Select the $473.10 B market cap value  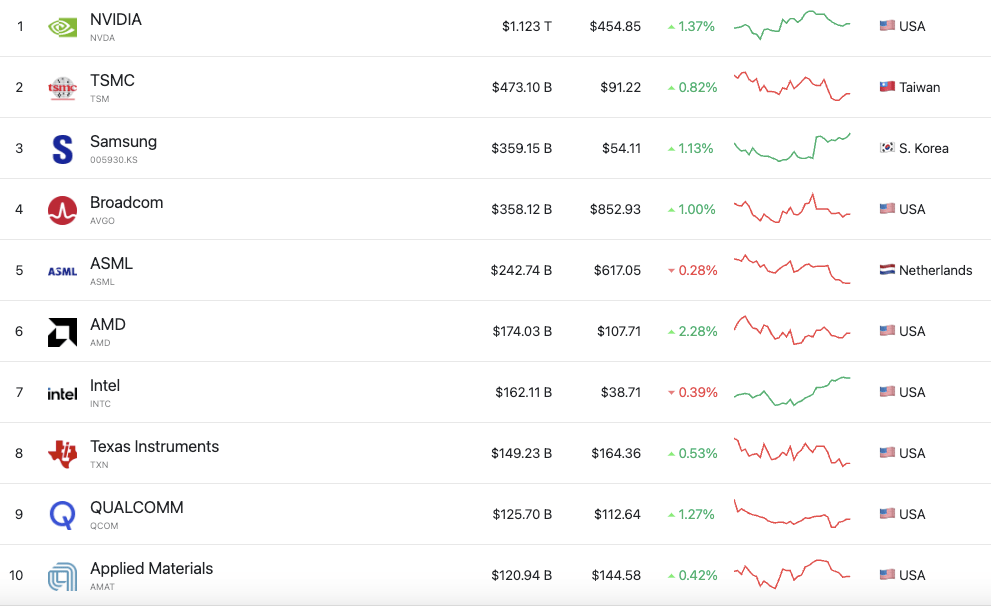tap(522, 87)
